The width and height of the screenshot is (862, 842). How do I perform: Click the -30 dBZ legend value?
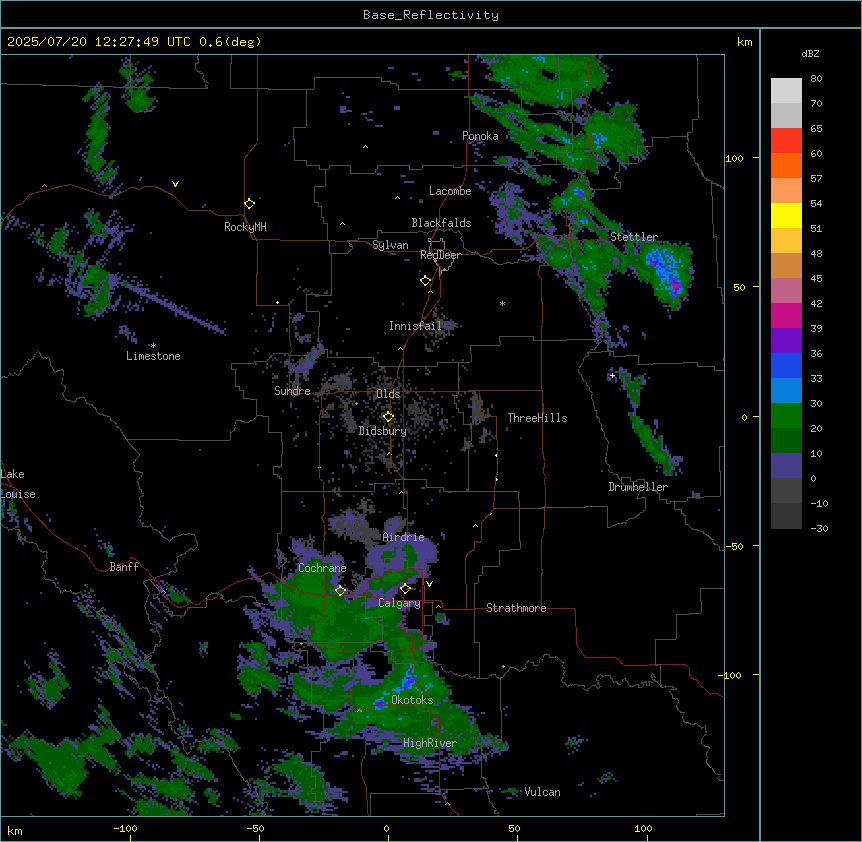tap(819, 528)
